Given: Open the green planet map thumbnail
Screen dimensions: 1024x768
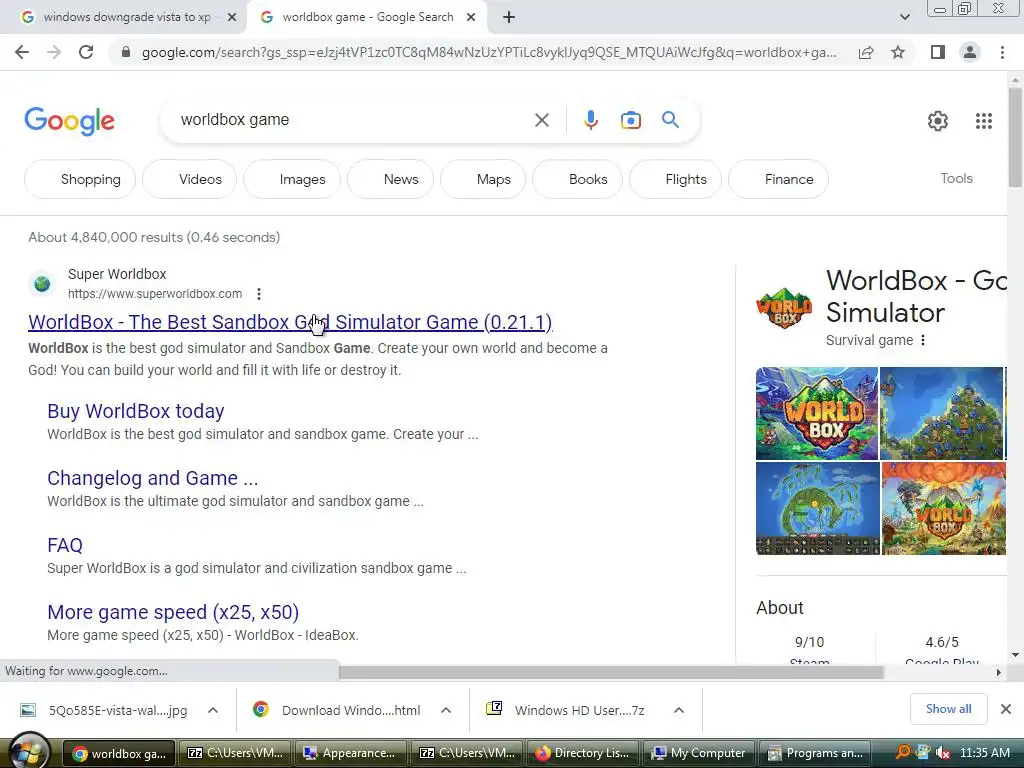Looking at the screenshot, I should tap(818, 509).
